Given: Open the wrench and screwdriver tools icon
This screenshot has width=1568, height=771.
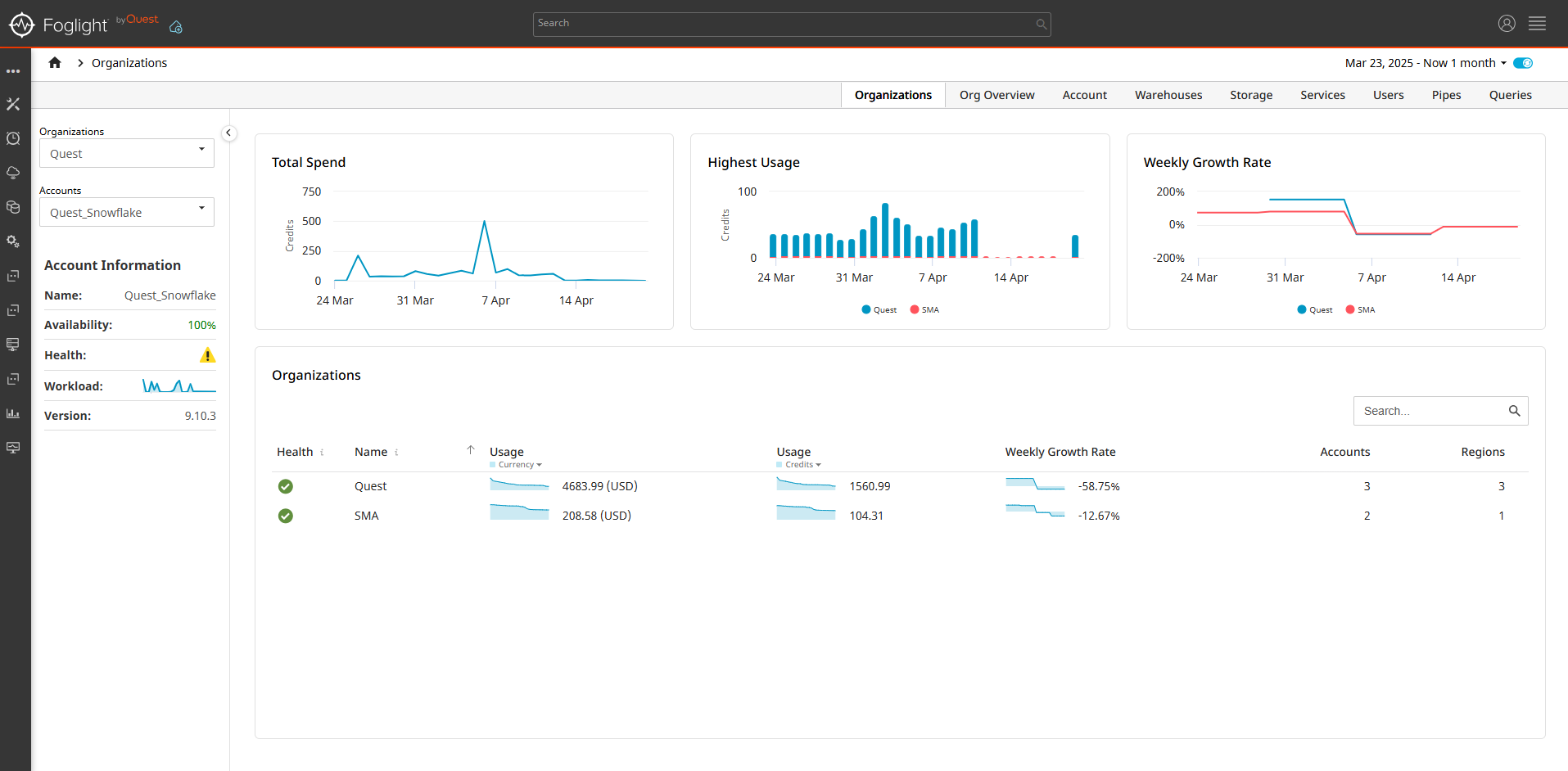Looking at the screenshot, I should [13, 104].
